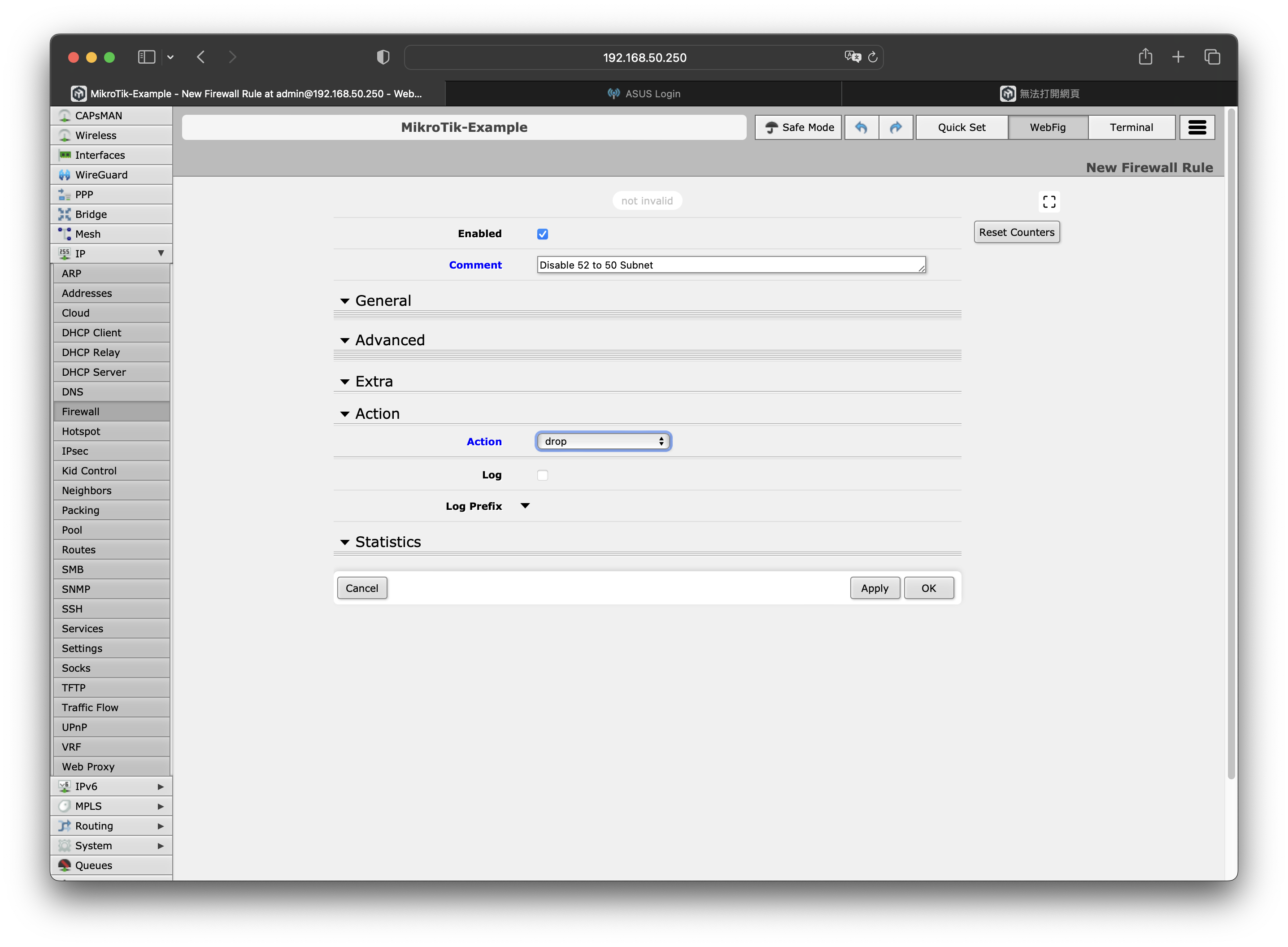Toggle Safe Mode button
Viewport: 1288px width, 947px height.
tap(798, 127)
